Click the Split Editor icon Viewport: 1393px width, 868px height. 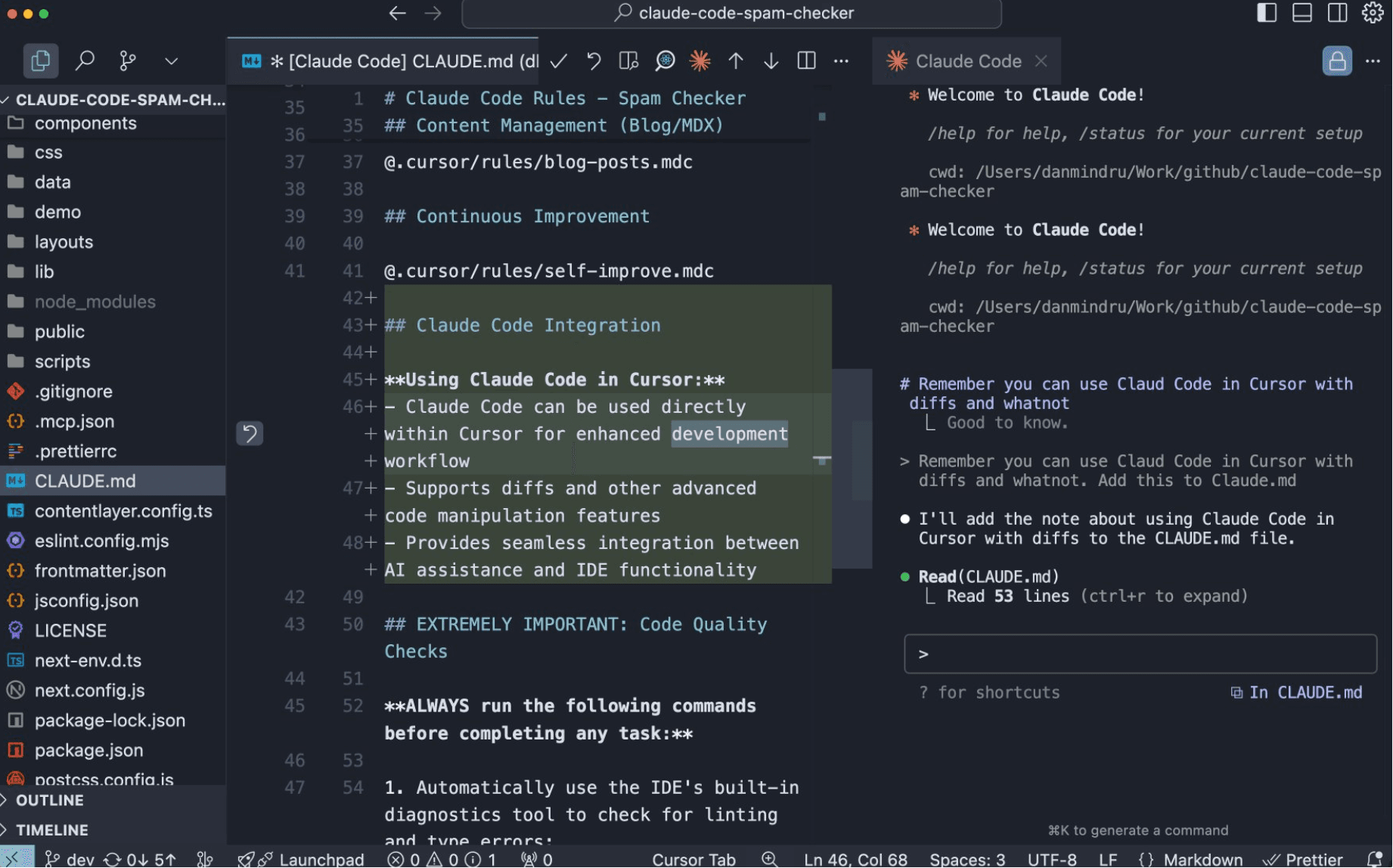[806, 61]
